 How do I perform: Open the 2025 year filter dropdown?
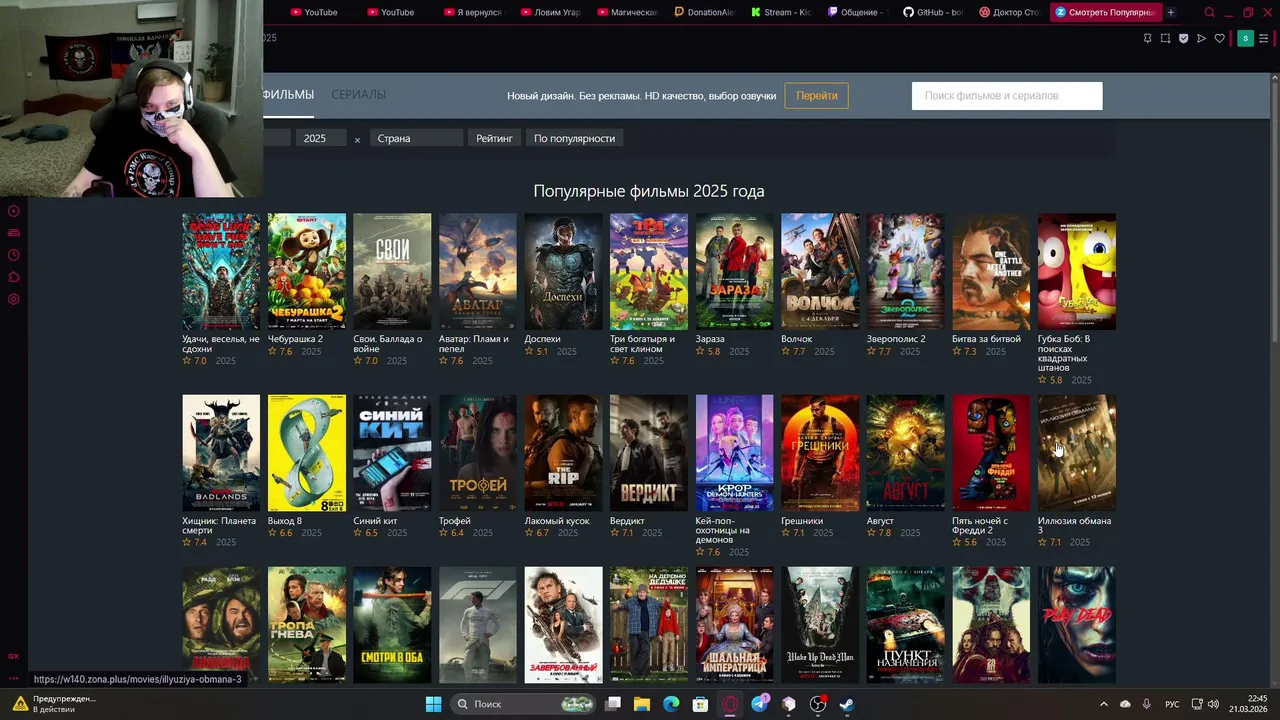tap(321, 138)
